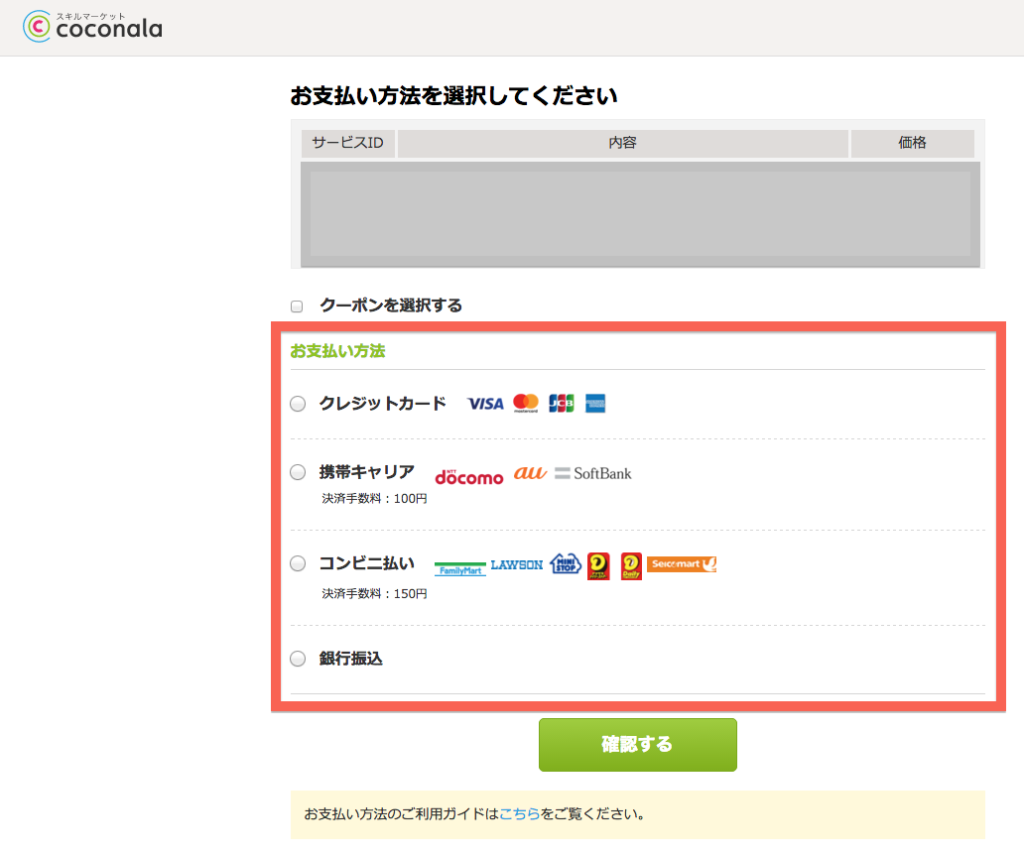
Task: Click the JCB card logo
Action: pos(562,404)
